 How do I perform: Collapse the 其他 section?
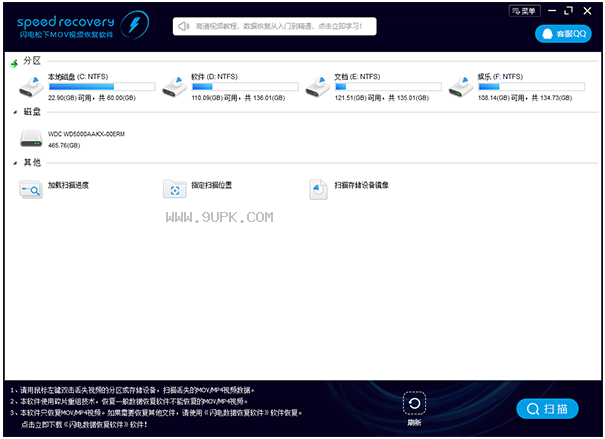coord(15,163)
